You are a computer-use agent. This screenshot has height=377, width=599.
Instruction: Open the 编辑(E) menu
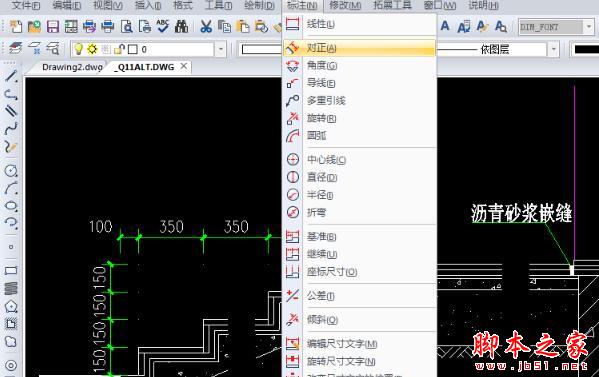click(x=67, y=6)
